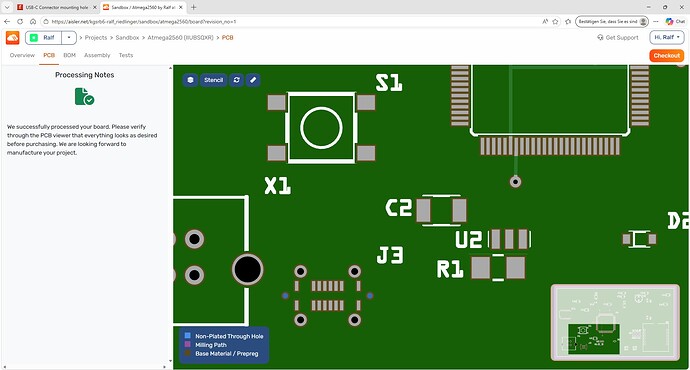
Task: Go to Projects in the breadcrumb
Action: pos(96,38)
